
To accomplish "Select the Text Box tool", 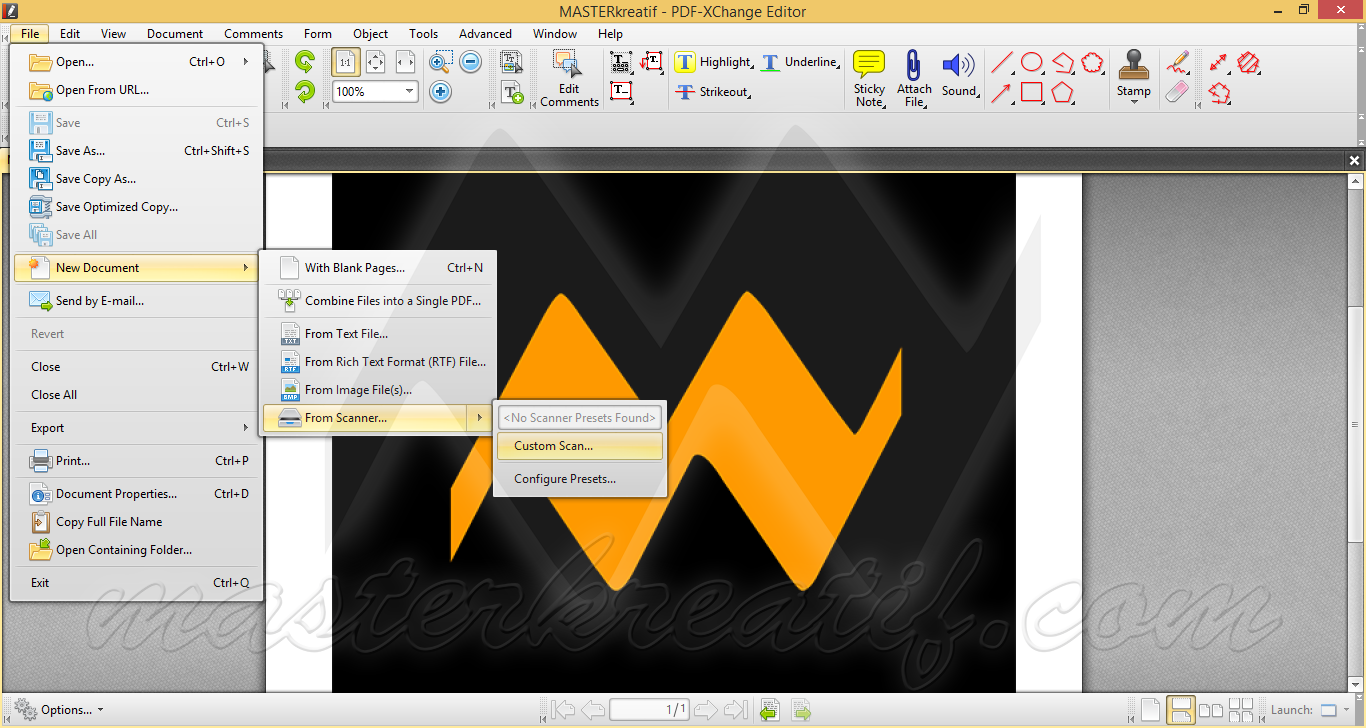I will (621, 91).
